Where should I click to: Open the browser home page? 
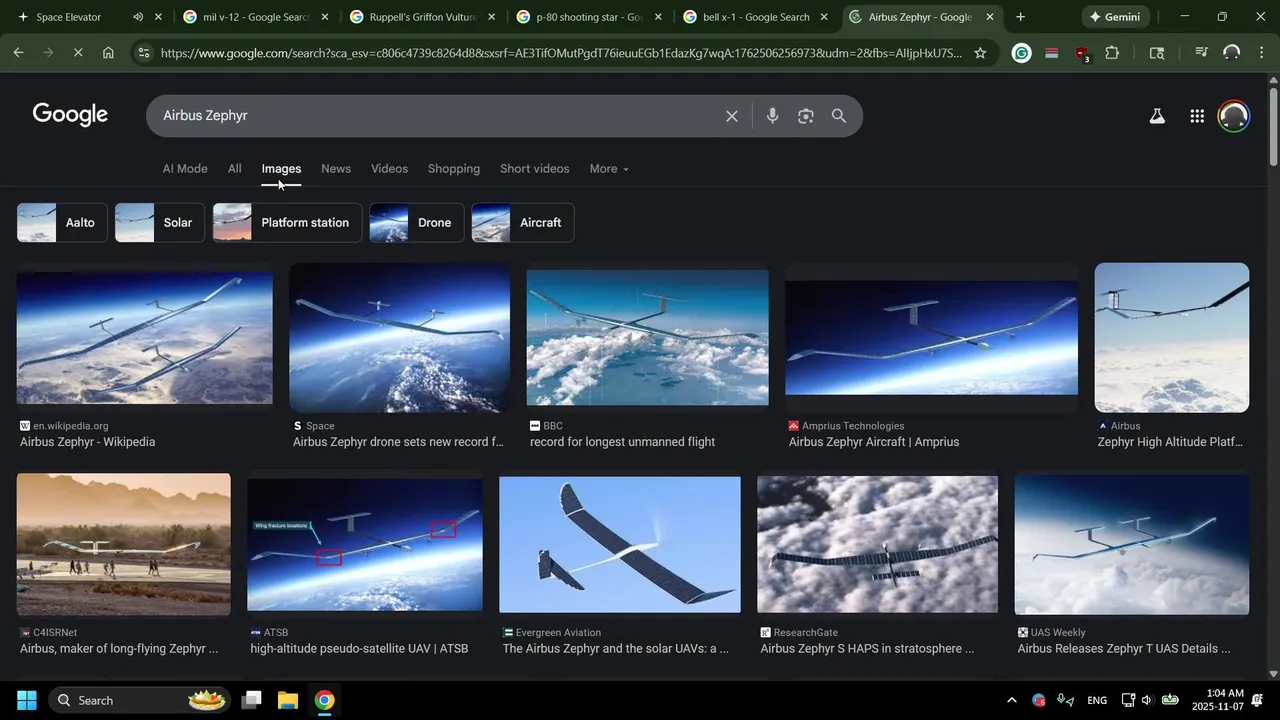coord(108,53)
